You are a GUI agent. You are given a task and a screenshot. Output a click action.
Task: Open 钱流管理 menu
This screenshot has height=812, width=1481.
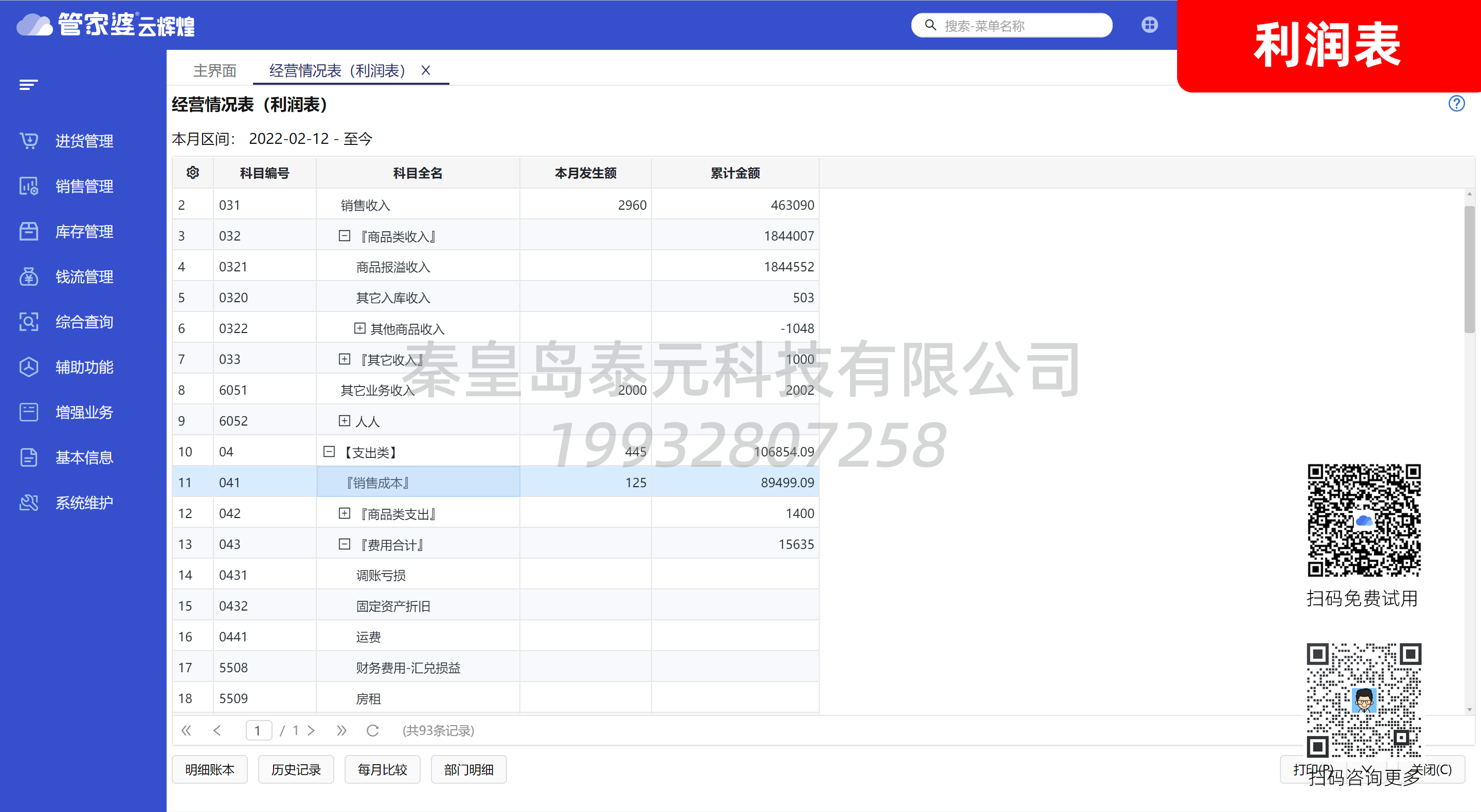pyautogui.click(x=84, y=276)
